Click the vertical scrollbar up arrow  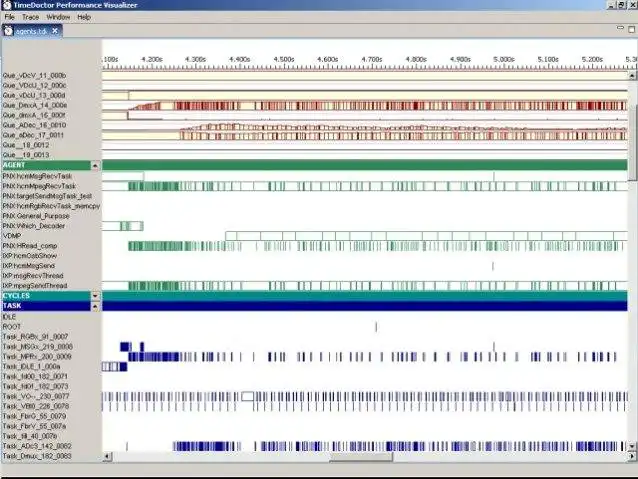(632, 76)
